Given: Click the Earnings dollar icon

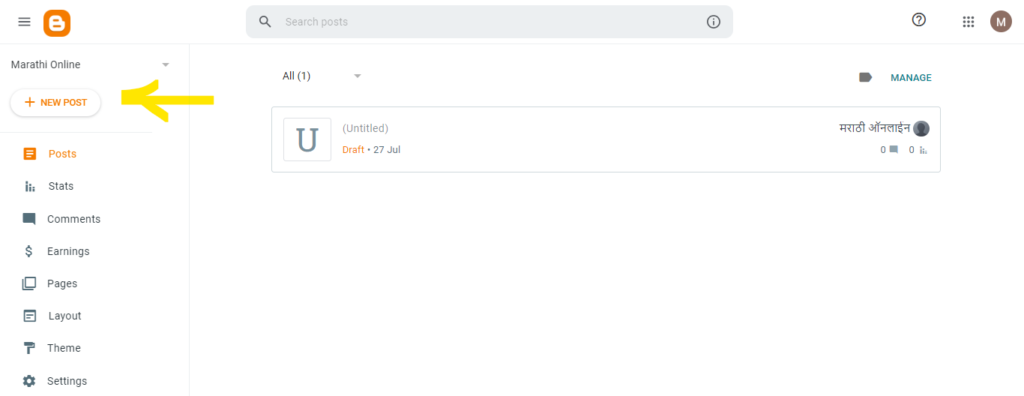Looking at the screenshot, I should [x=29, y=251].
